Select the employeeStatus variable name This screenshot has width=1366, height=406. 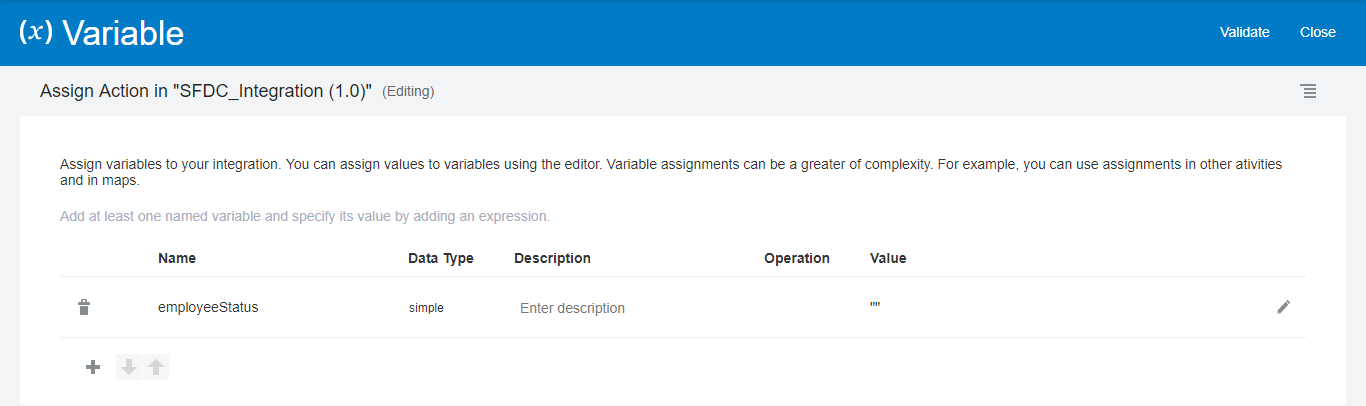(208, 308)
